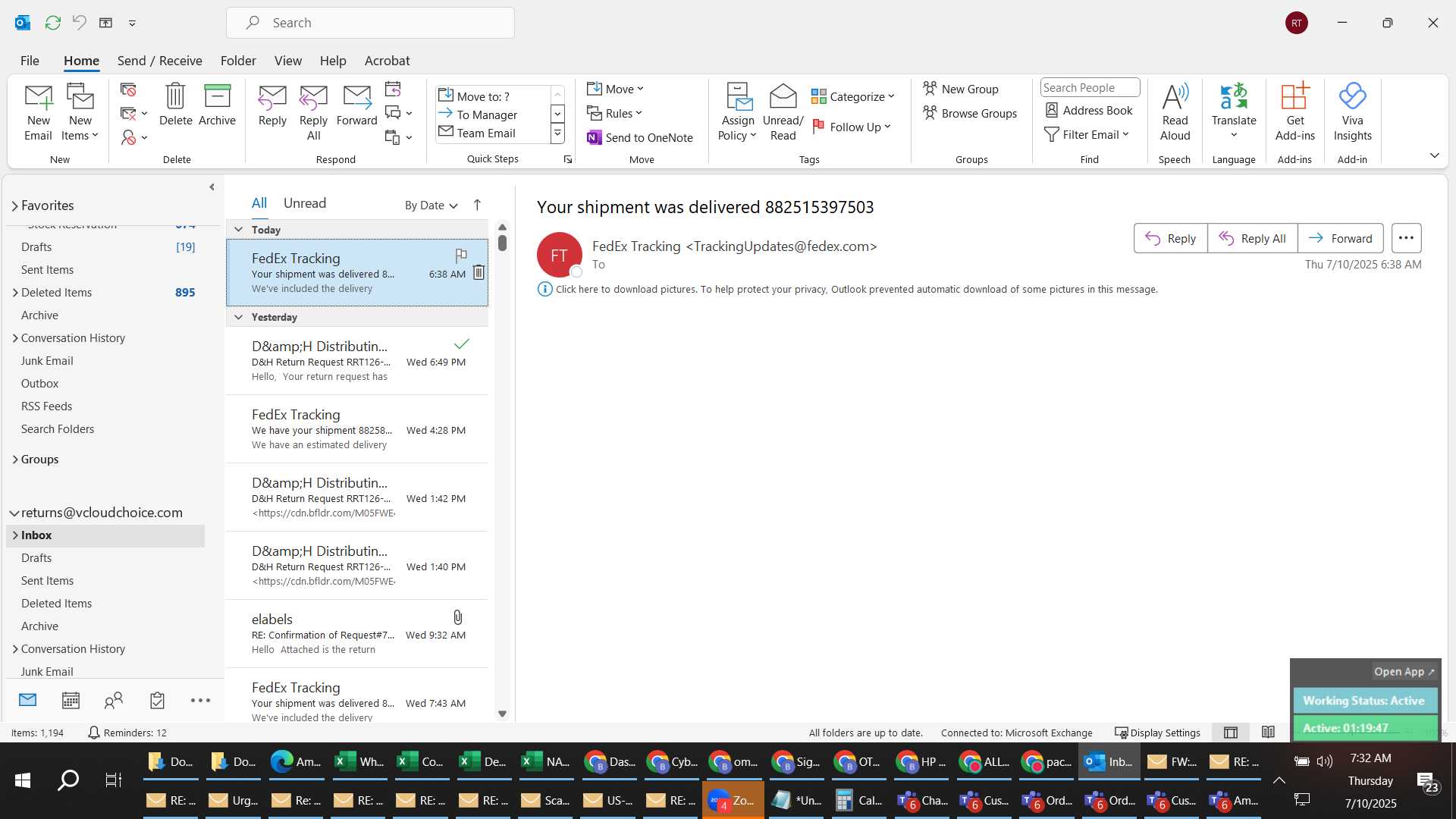
Task: Click Open App in working status widget
Action: tap(1404, 672)
